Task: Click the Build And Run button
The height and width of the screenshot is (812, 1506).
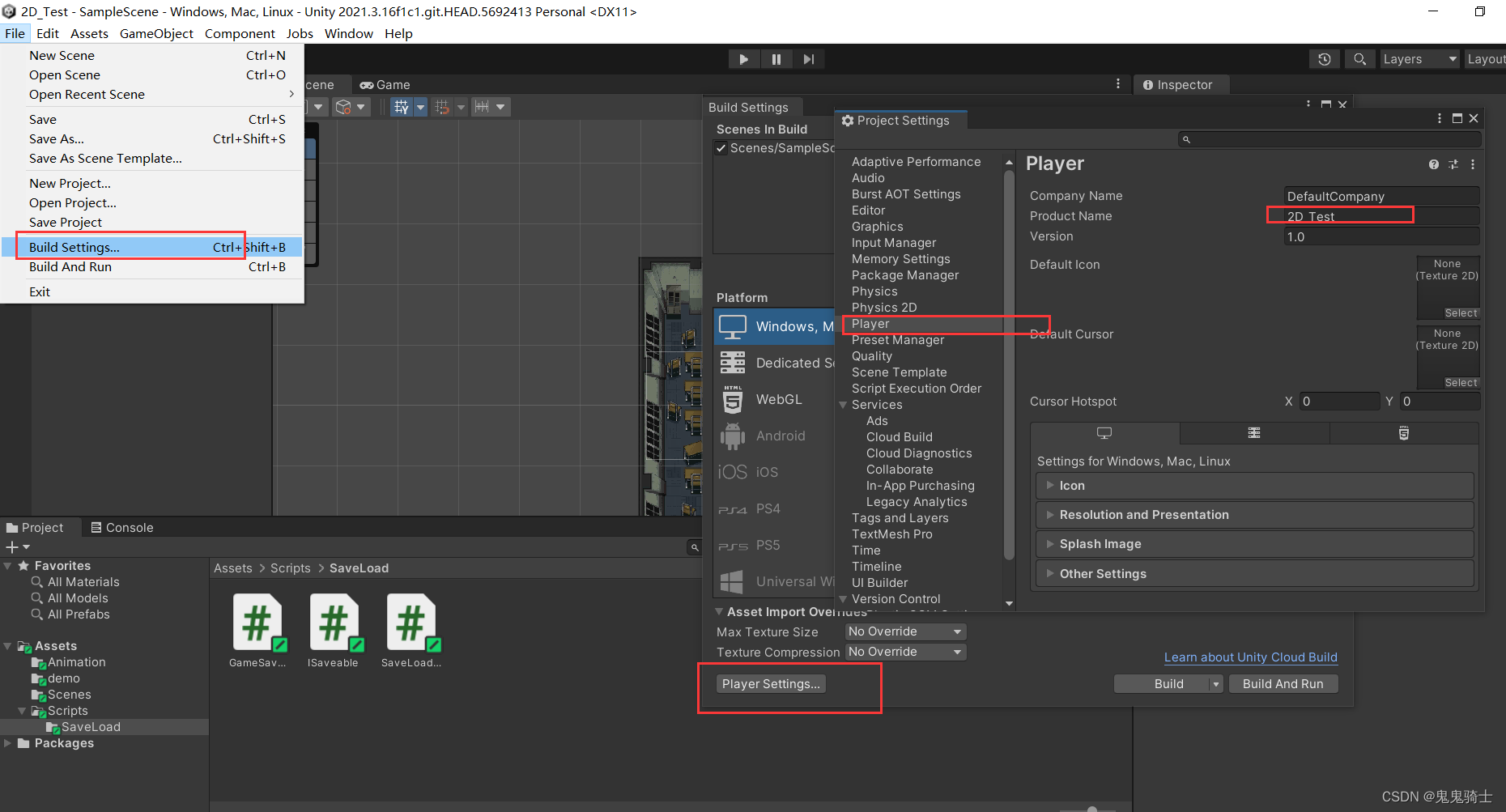Action: pos(1283,684)
